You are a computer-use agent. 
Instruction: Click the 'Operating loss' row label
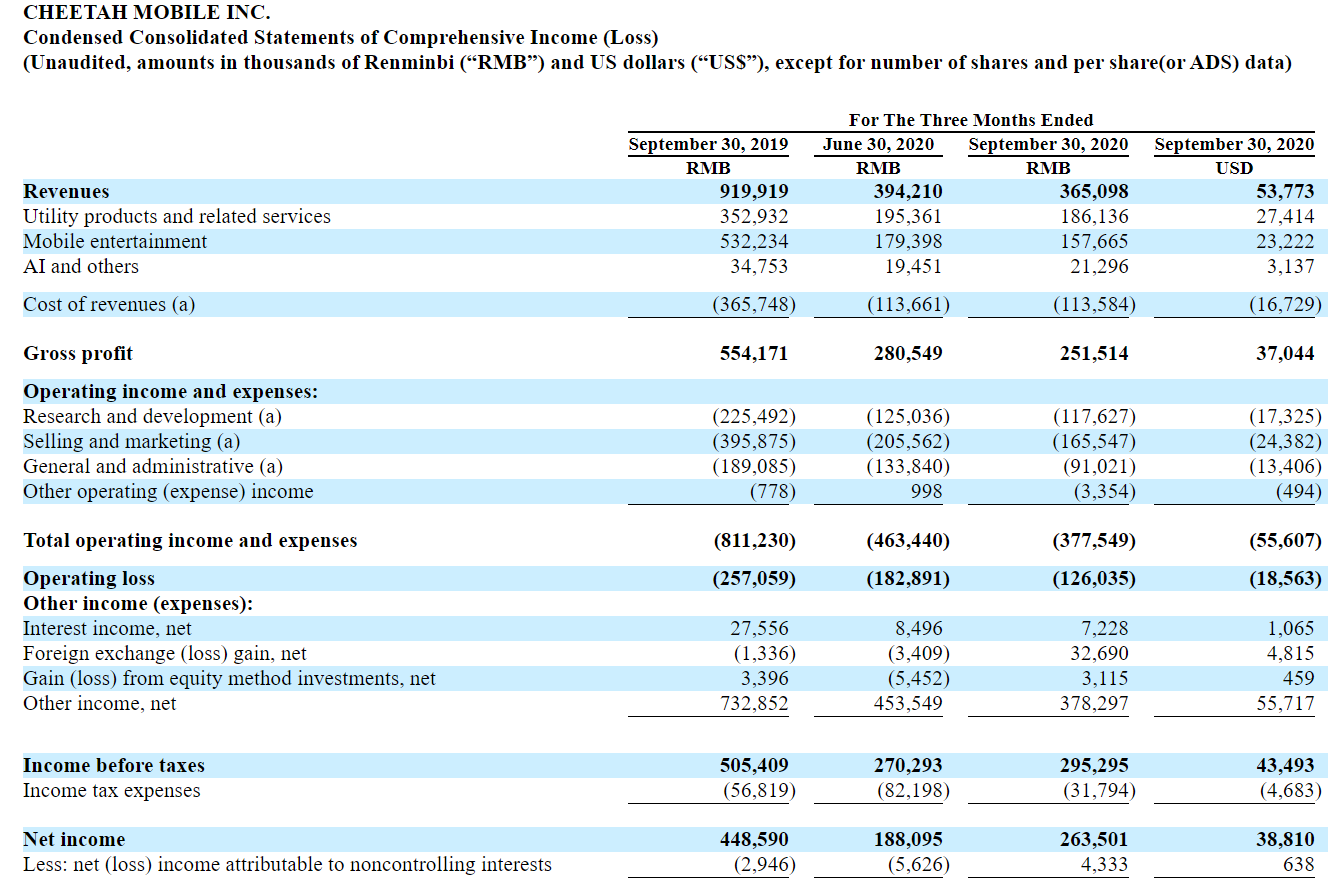pyautogui.click(x=89, y=578)
